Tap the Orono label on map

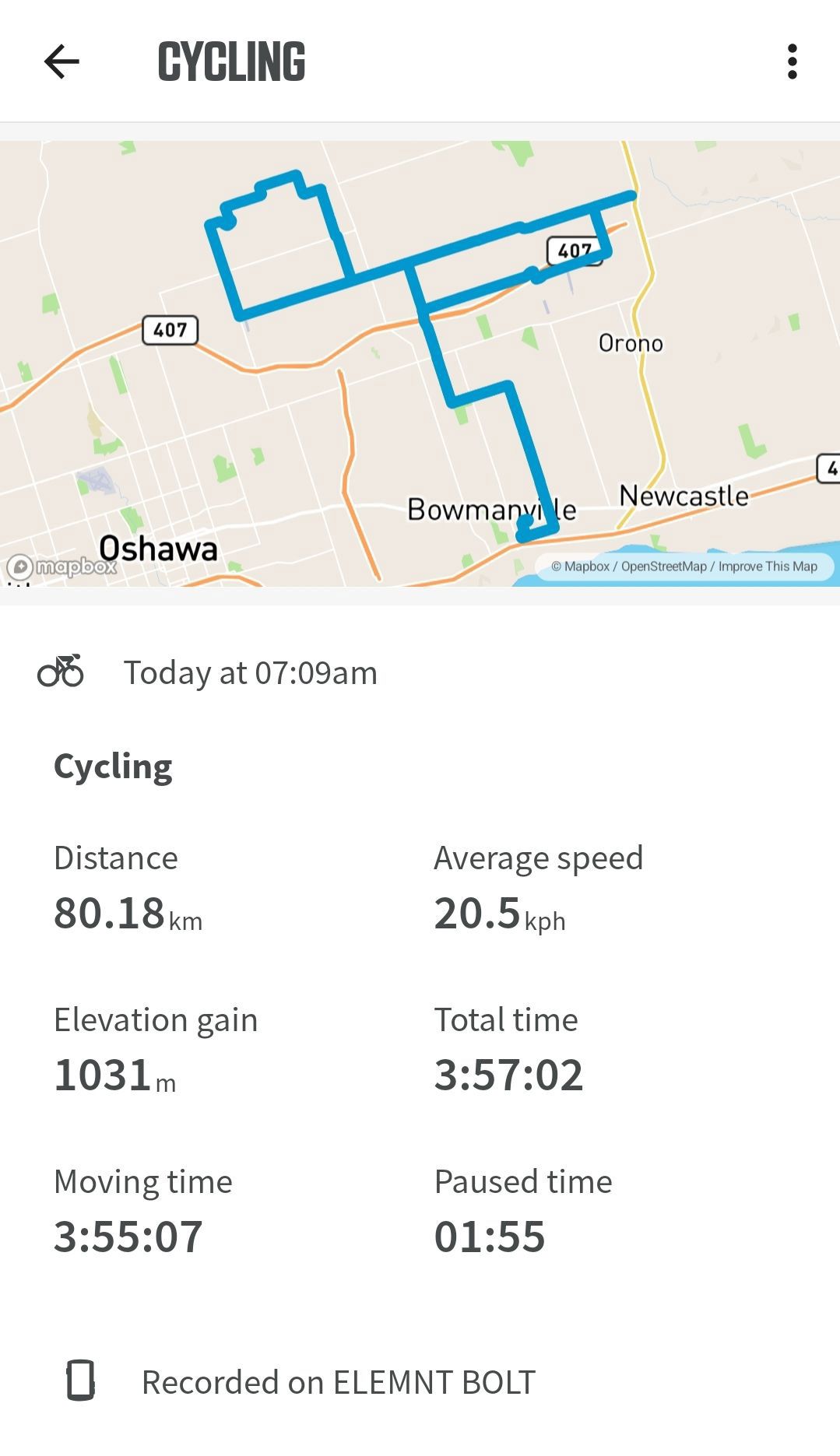(631, 343)
